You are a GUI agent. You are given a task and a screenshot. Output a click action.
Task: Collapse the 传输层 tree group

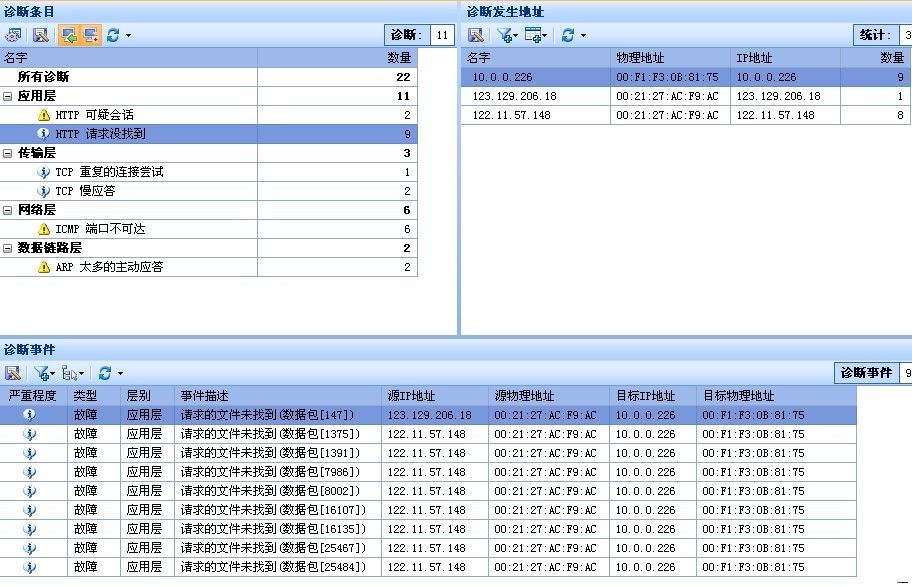pos(8,153)
